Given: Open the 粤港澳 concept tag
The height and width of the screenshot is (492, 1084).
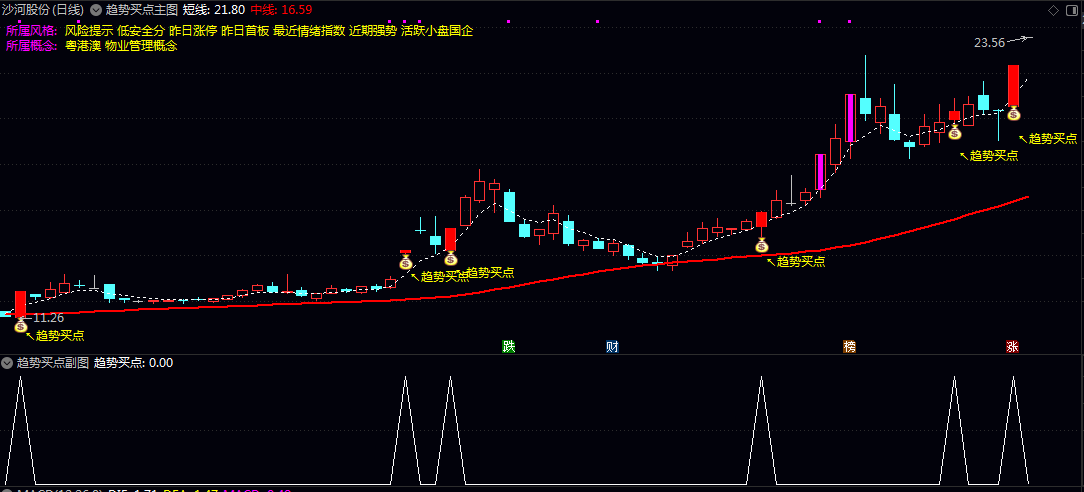Looking at the screenshot, I should pos(83,46).
